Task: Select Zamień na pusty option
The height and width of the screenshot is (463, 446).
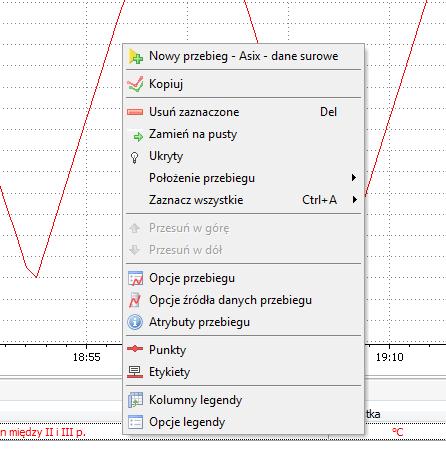Action: pos(243,134)
